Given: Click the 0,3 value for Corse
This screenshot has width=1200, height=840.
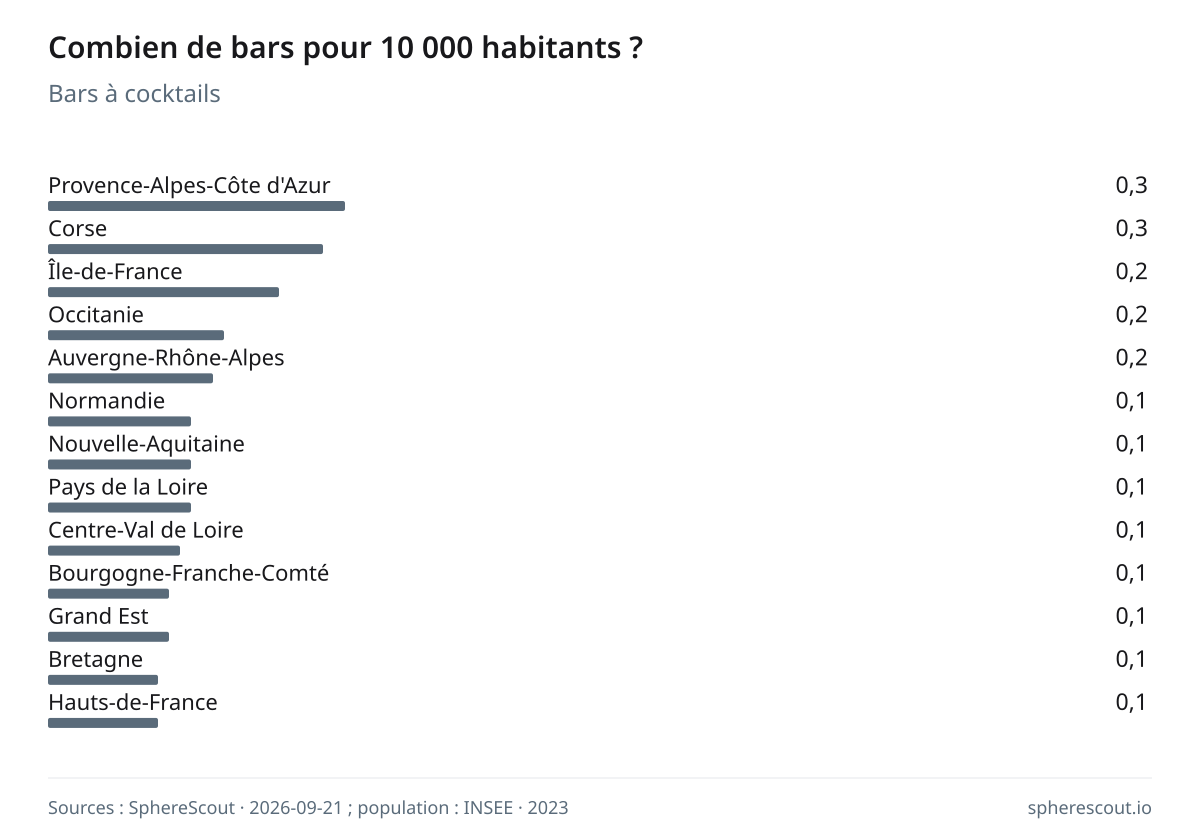Looking at the screenshot, I should [1131, 229].
